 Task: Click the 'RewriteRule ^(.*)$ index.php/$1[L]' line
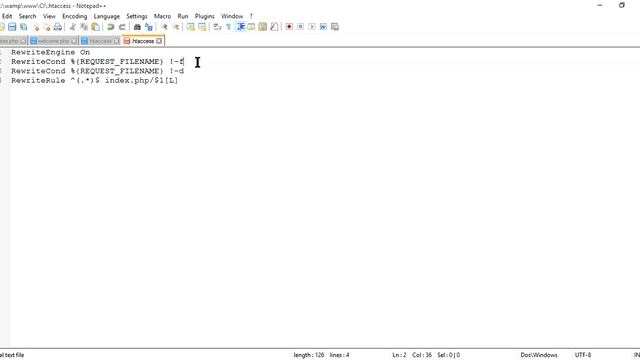pos(95,80)
